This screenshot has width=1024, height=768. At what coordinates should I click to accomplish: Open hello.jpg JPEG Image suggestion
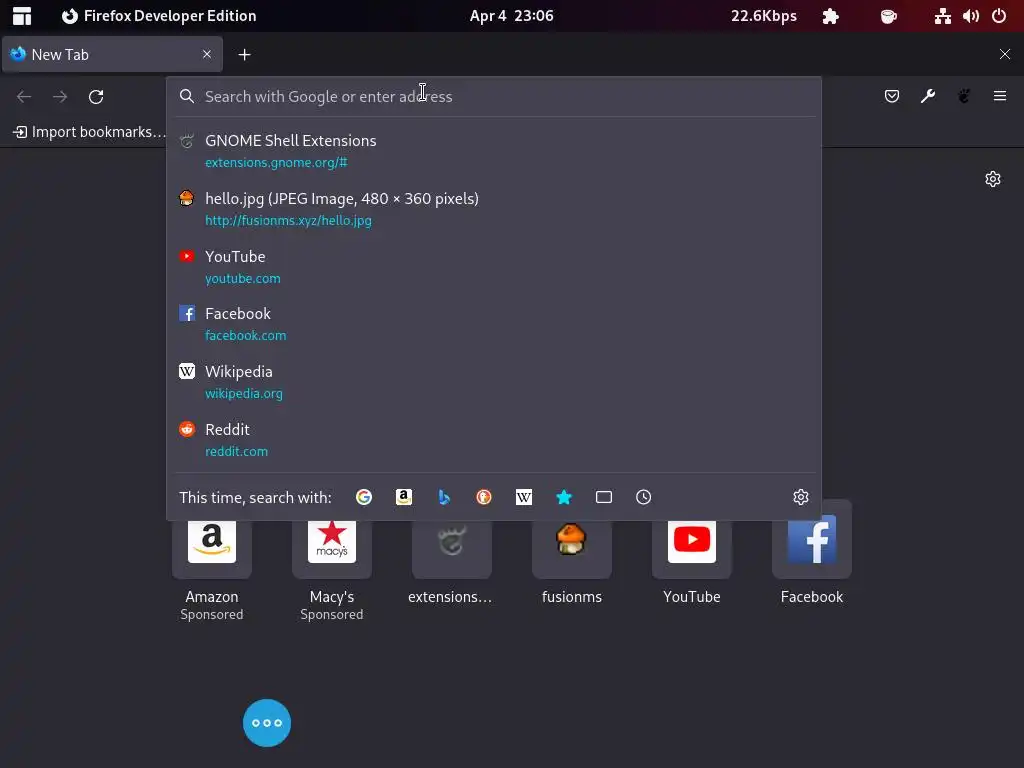(494, 209)
